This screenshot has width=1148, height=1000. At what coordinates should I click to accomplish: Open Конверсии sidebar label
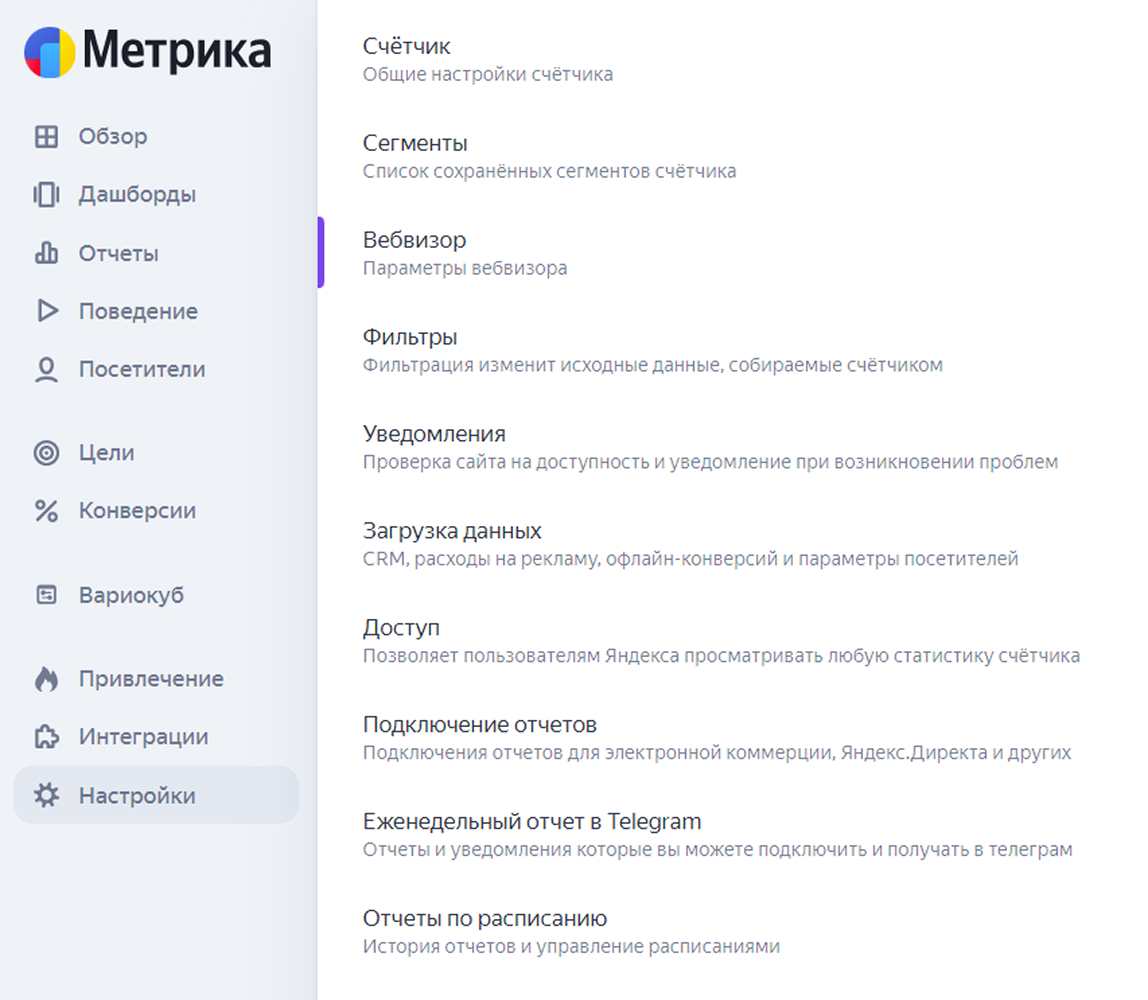[138, 510]
